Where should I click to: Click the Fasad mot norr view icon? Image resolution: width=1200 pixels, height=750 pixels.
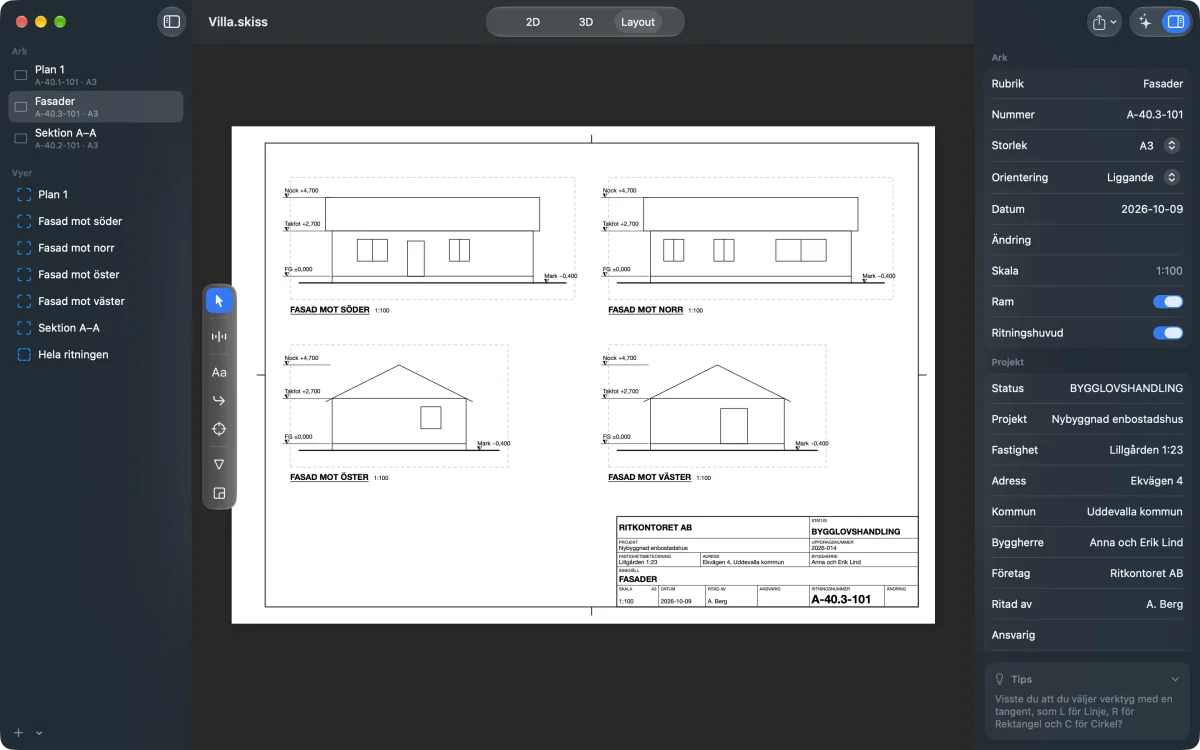(x=24, y=248)
